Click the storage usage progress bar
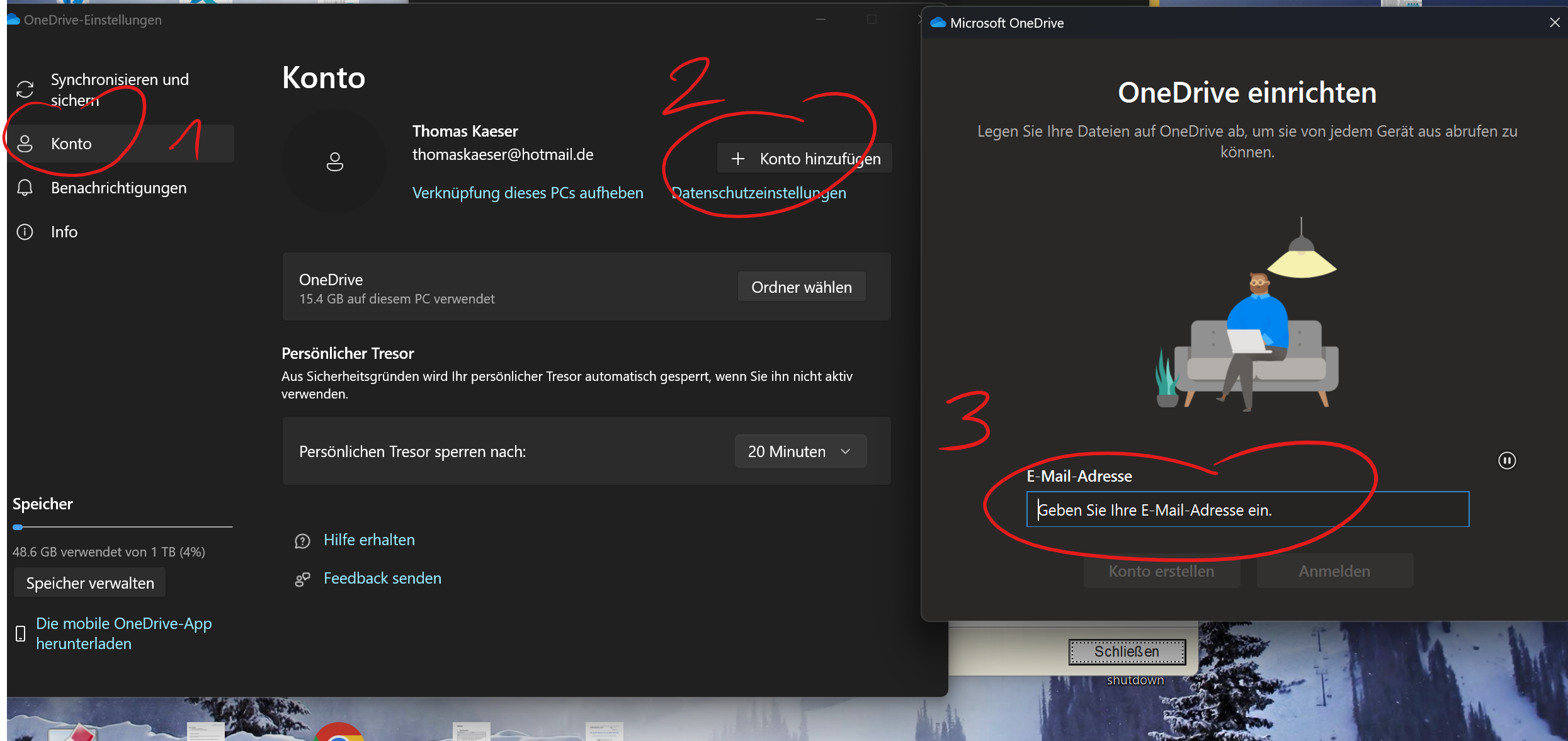This screenshot has height=741, width=1568. click(122, 527)
